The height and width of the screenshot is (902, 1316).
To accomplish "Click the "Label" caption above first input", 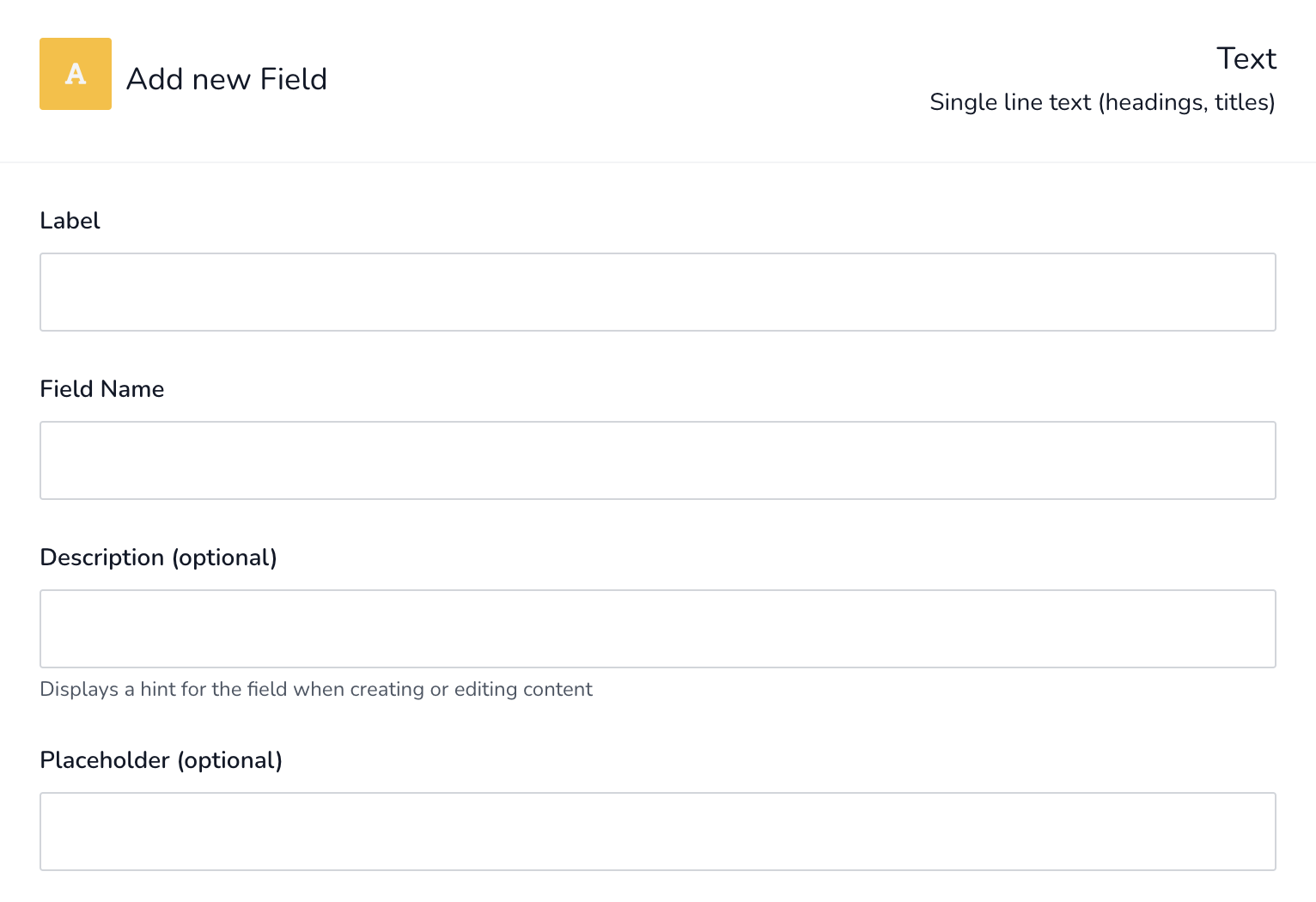I will [70, 221].
